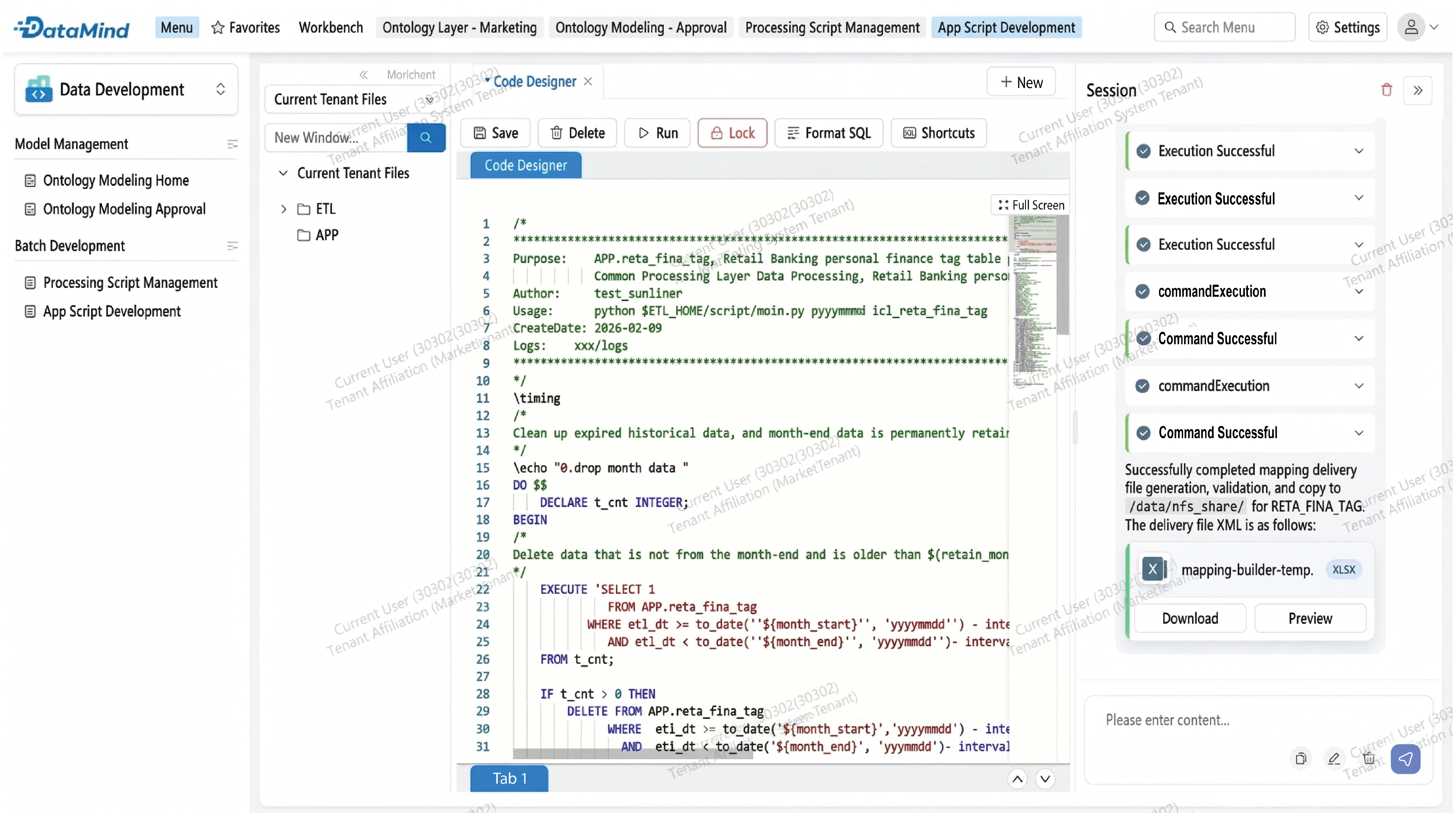Viewport: 1456px width, 816px height.
Task: Toggle the Lock button in toolbar
Action: (x=732, y=133)
